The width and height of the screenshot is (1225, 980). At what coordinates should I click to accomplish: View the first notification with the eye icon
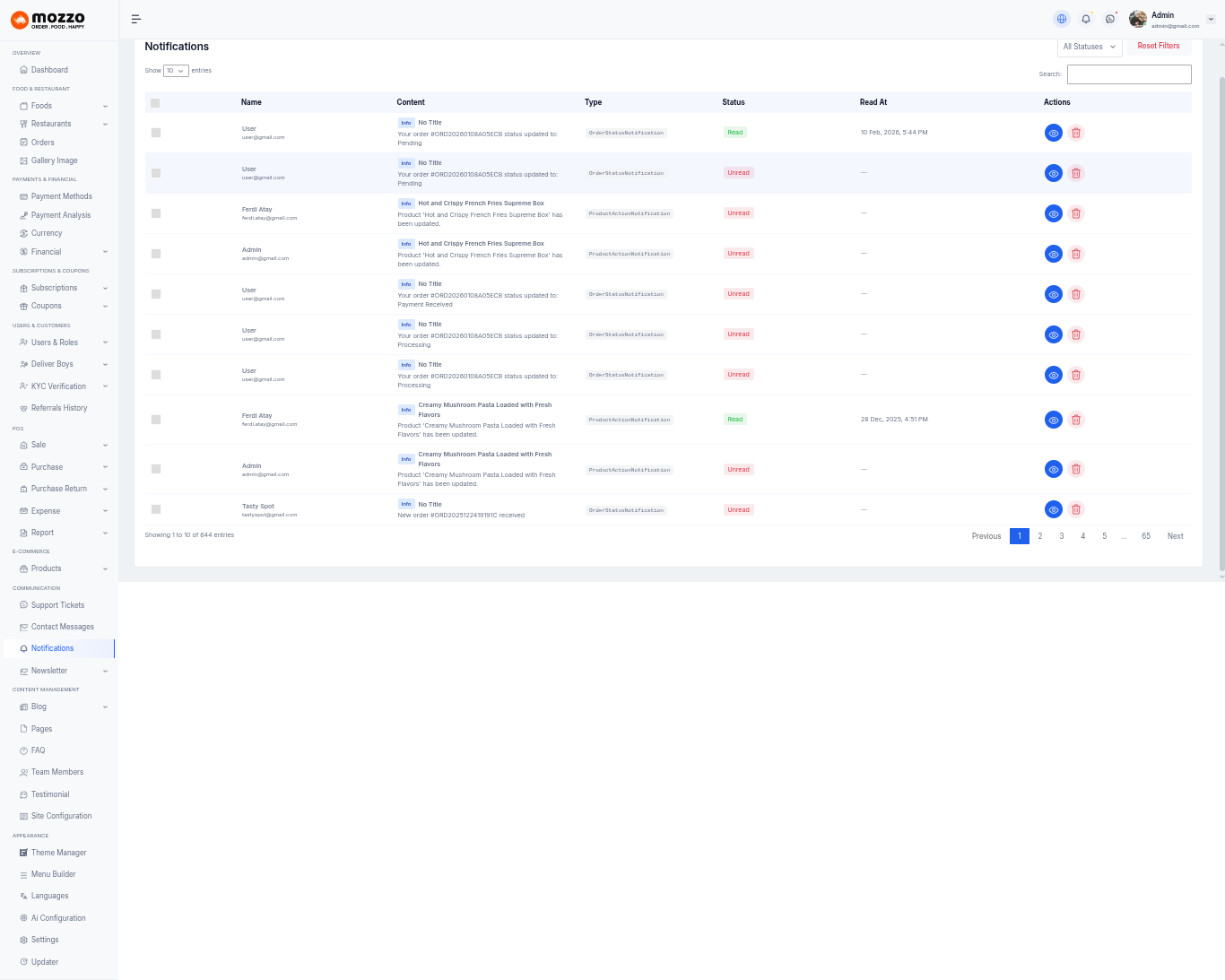click(x=1054, y=133)
